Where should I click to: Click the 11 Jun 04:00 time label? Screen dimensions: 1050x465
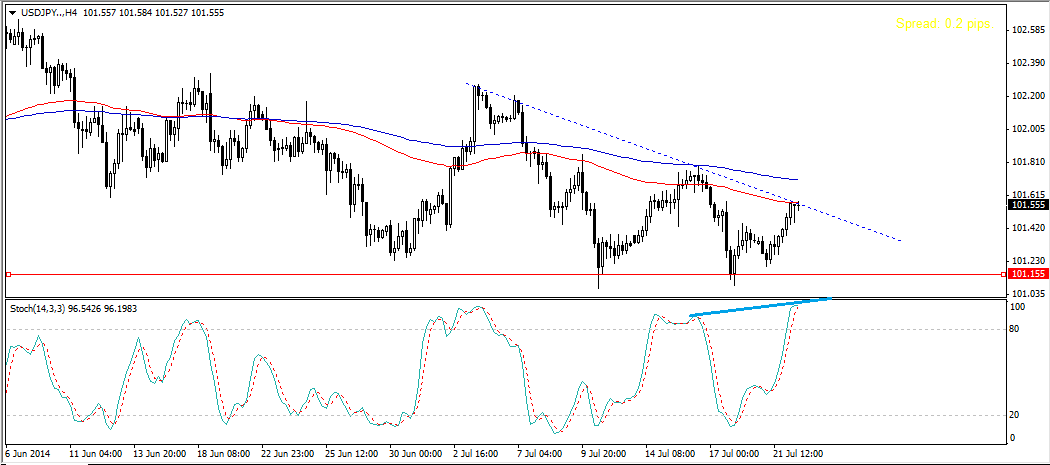click(x=96, y=454)
